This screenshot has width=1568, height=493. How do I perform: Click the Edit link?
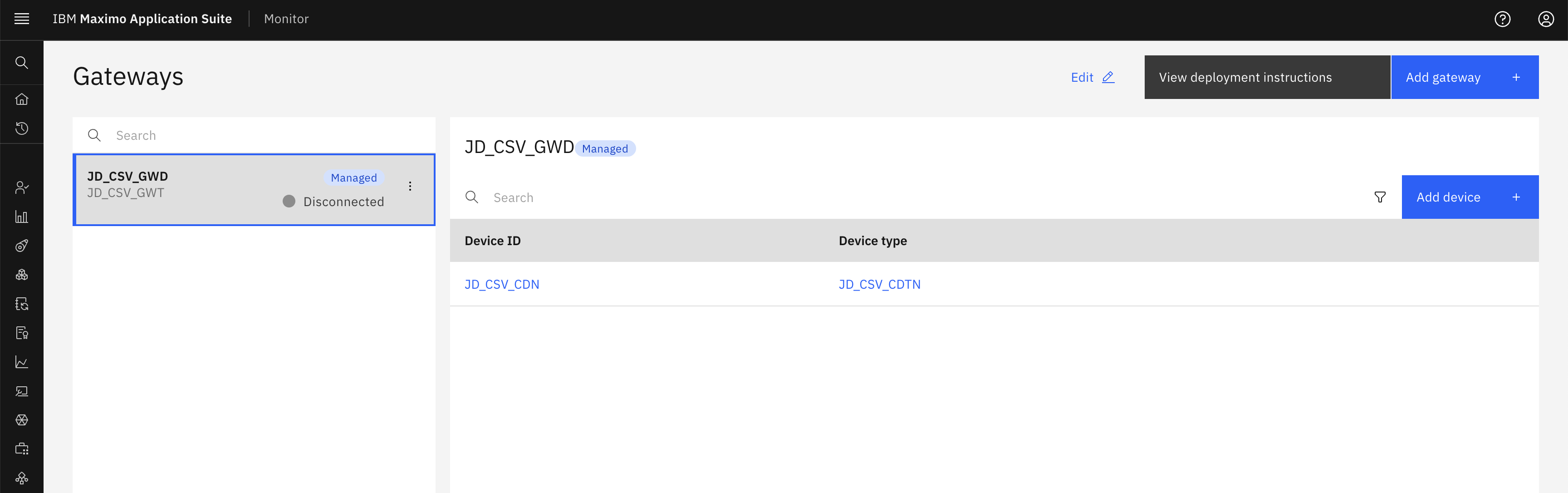point(1082,77)
